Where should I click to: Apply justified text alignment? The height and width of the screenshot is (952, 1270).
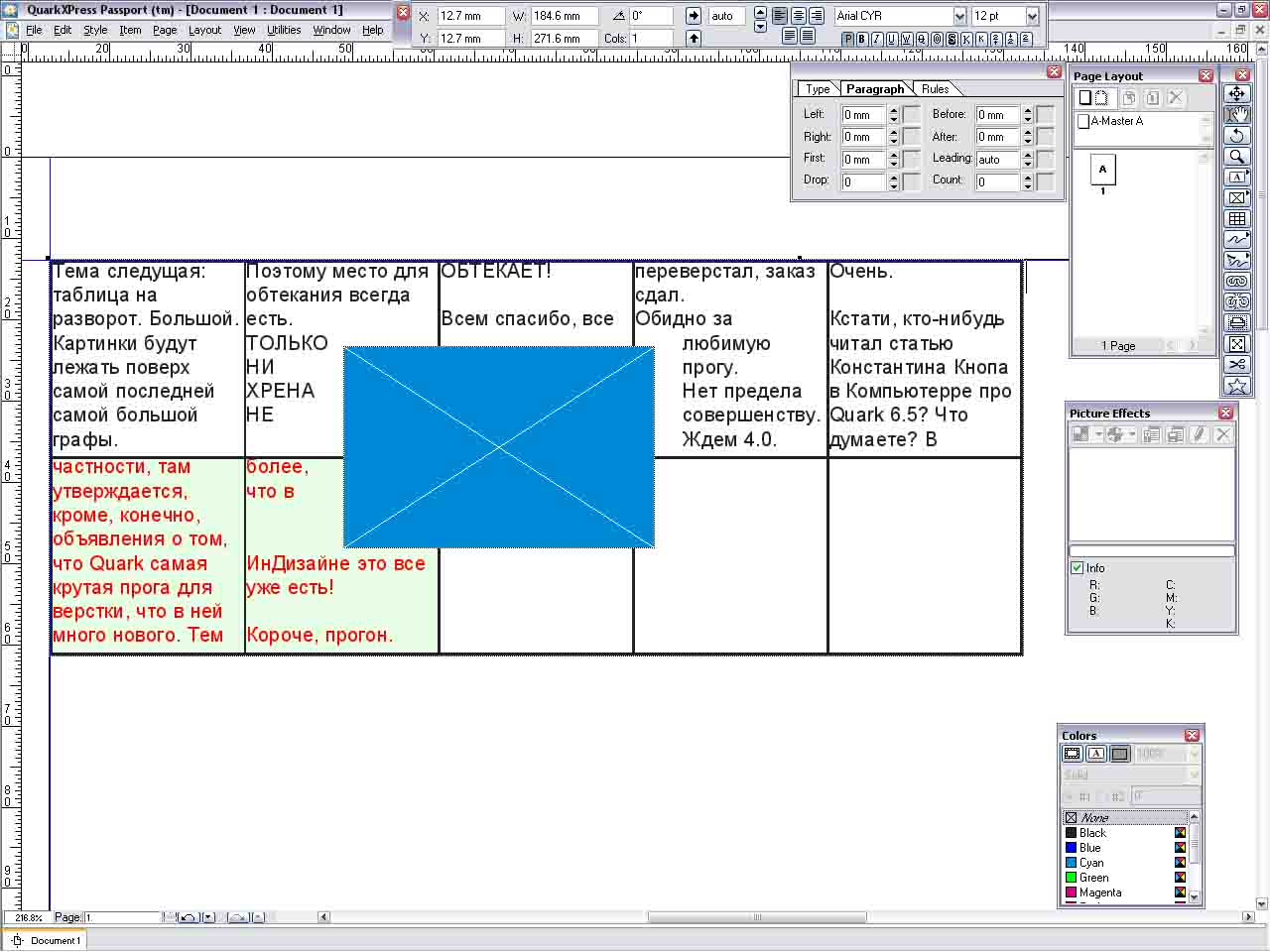[x=790, y=36]
